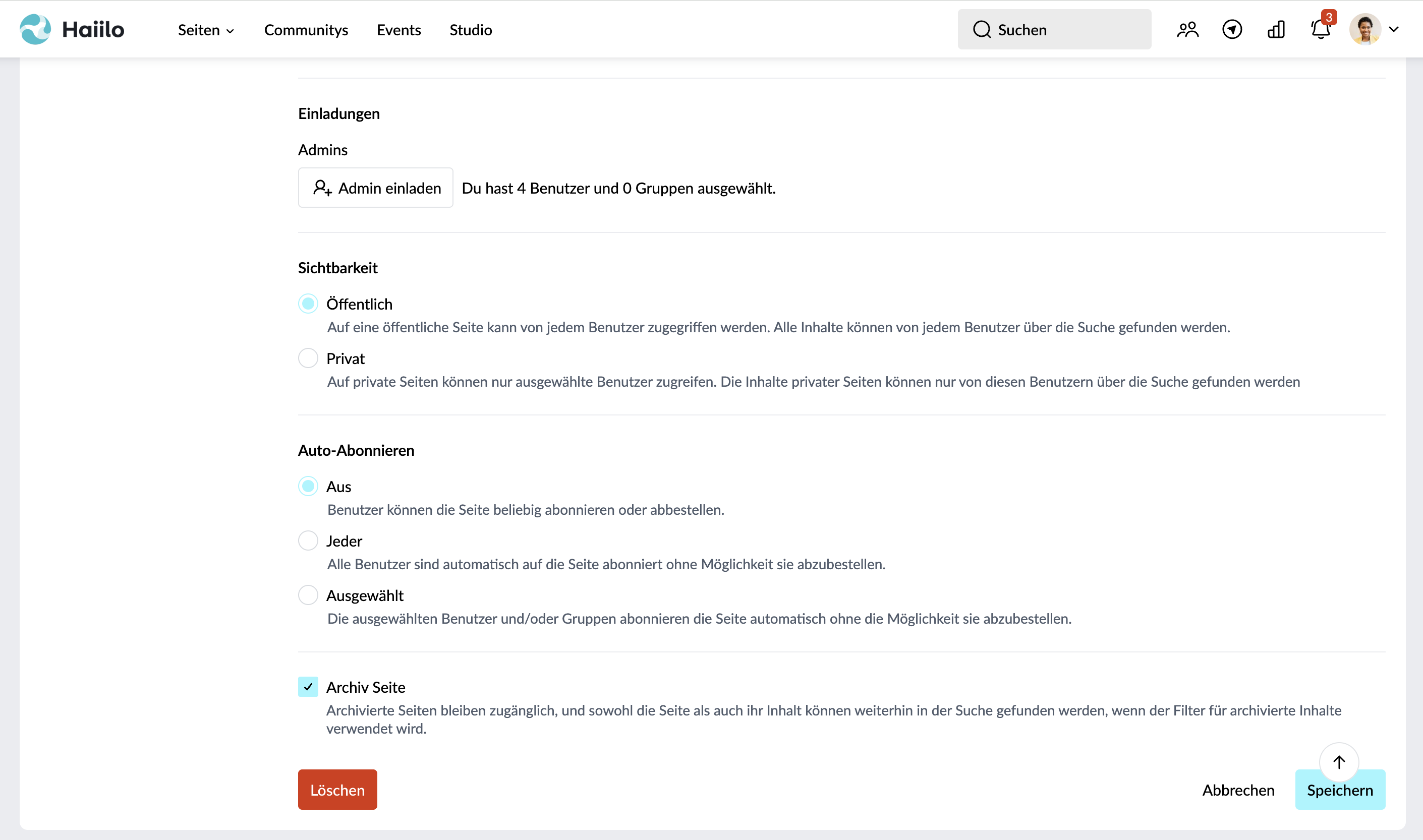This screenshot has height=840, width=1423.
Task: Select the Ausgewählt auto-subscribe option
Action: pos(308,595)
